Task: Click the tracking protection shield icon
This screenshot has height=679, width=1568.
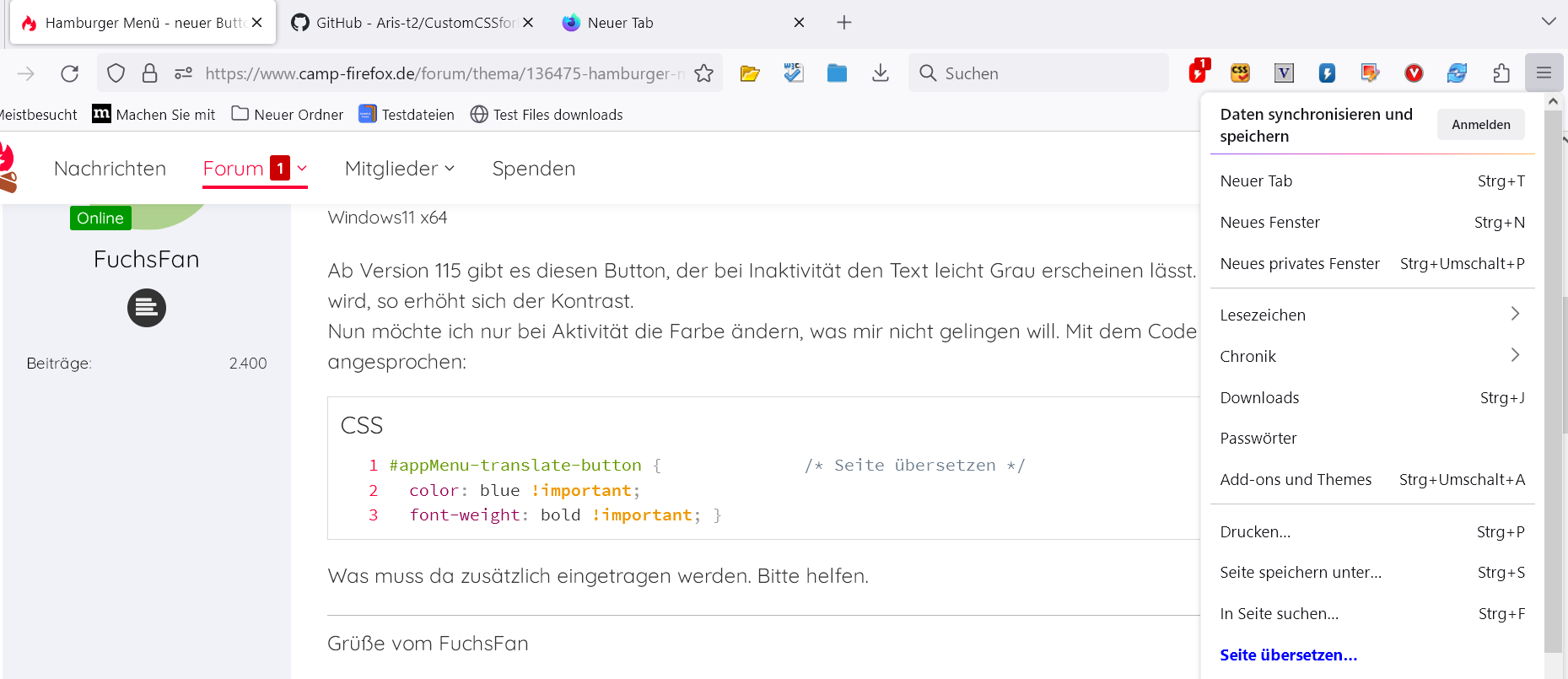Action: tap(116, 73)
